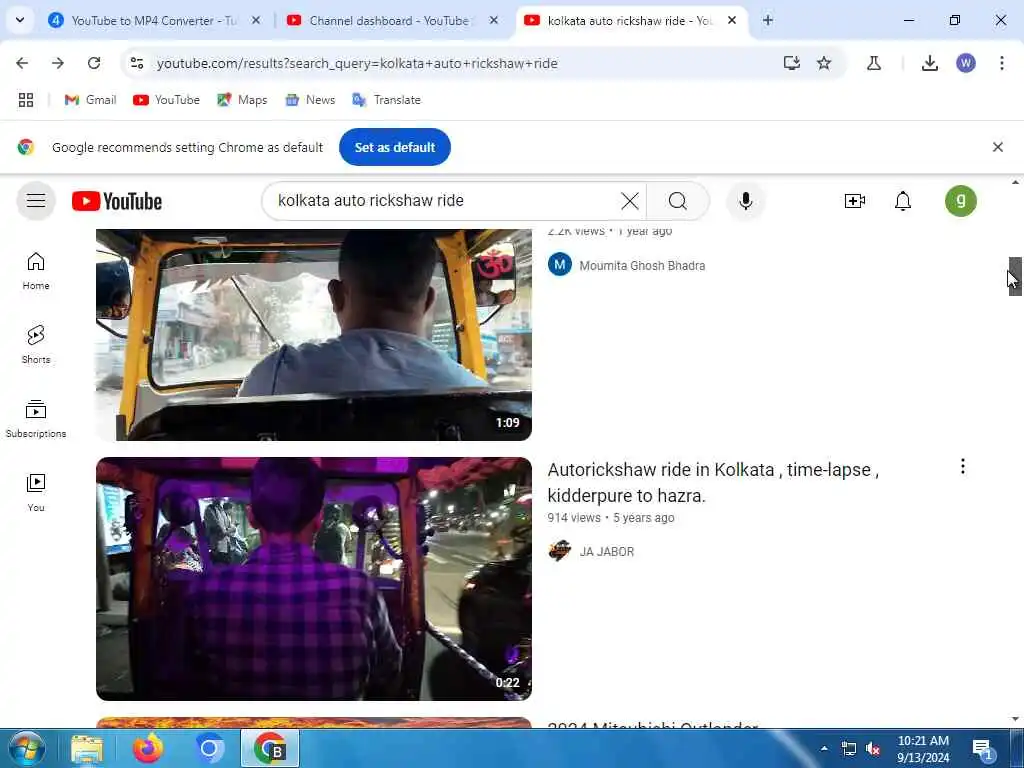
Task: Open the You library in sidebar
Action: pyautogui.click(x=36, y=492)
